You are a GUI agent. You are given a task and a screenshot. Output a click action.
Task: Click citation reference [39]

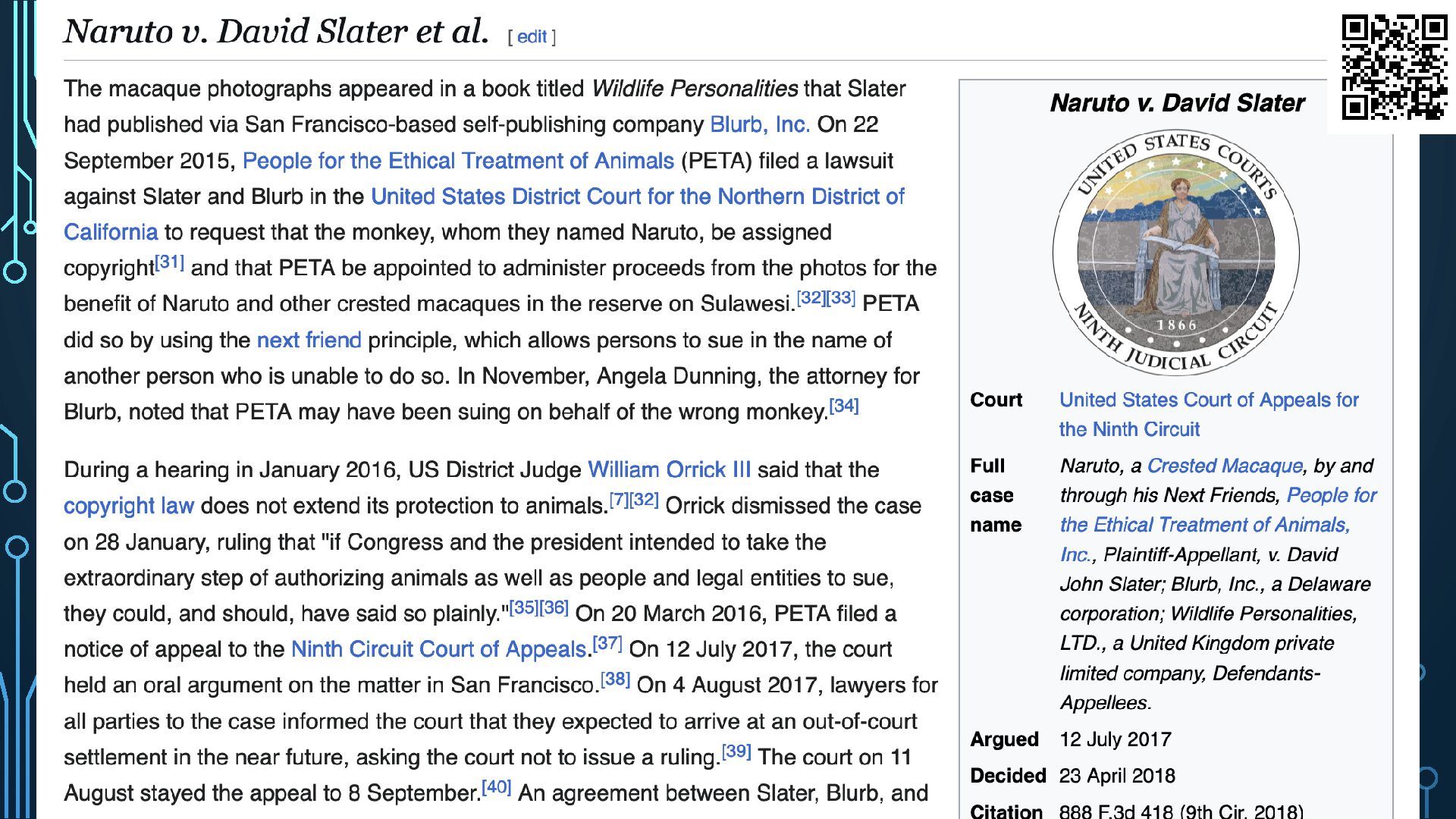click(736, 752)
